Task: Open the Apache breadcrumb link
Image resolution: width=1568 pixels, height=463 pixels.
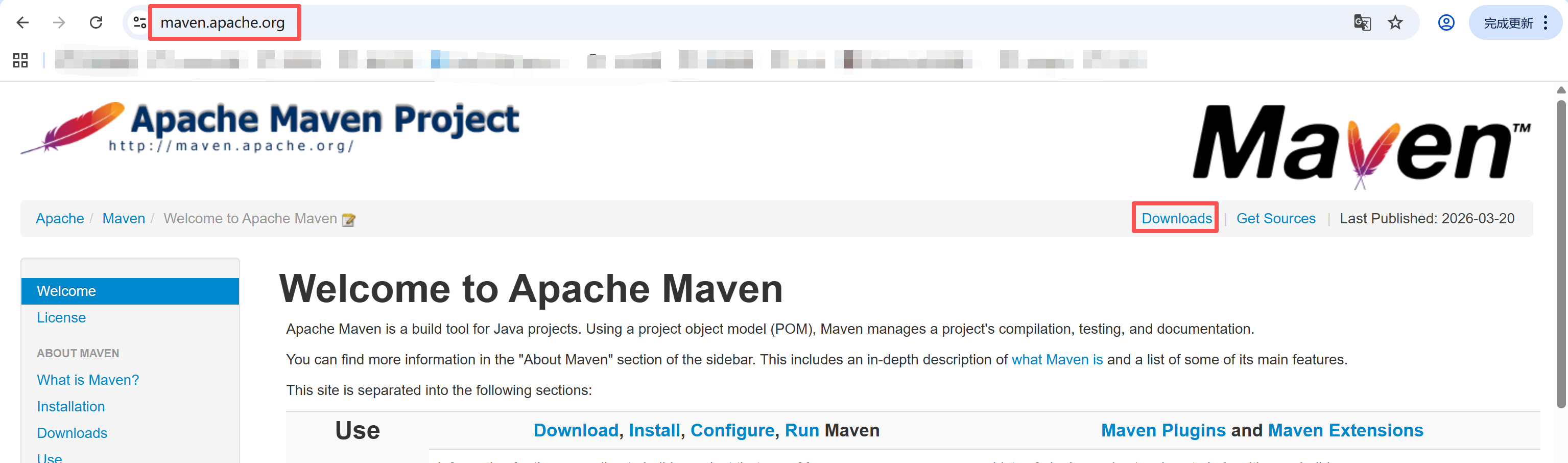Action: pos(60,218)
